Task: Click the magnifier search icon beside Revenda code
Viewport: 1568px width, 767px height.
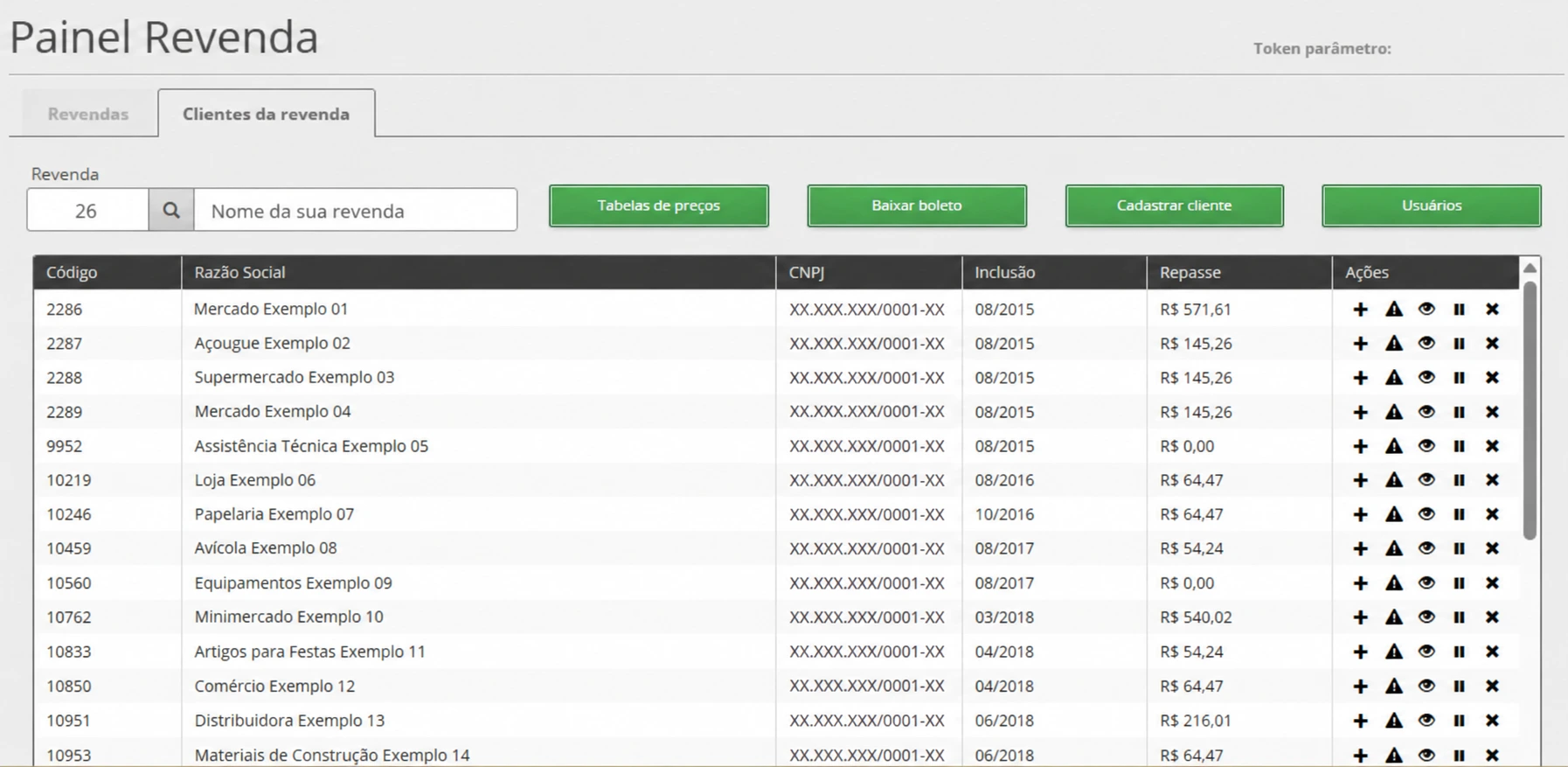Action: pyautogui.click(x=171, y=210)
